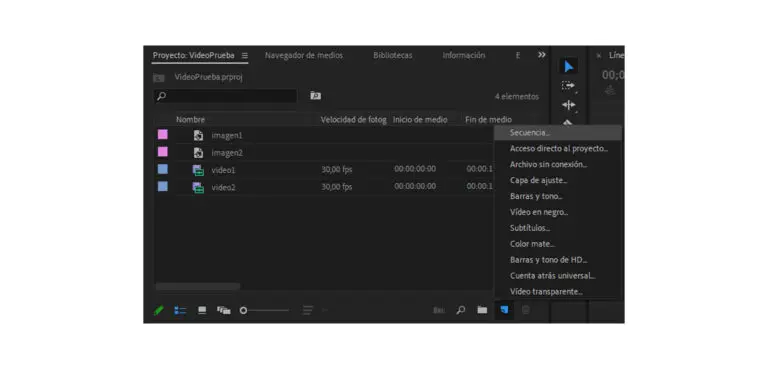Choose Vídeo transparente...

(x=558, y=292)
